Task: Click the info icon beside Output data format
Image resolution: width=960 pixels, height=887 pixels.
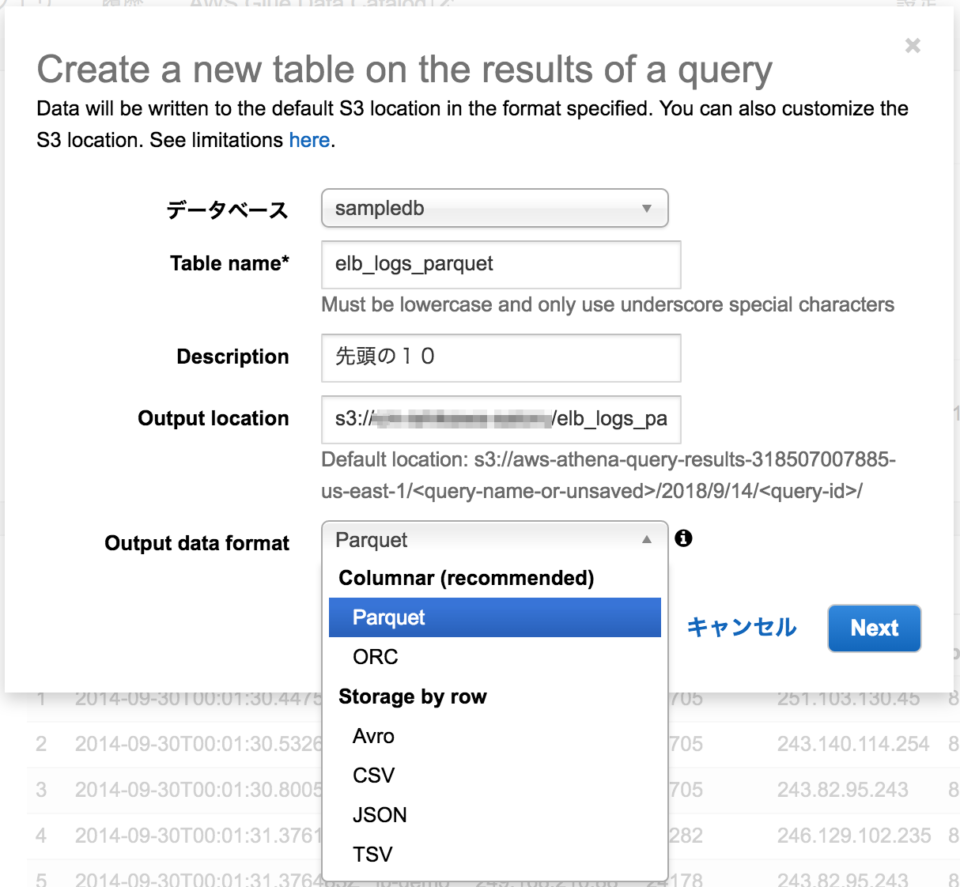Action: click(x=683, y=538)
